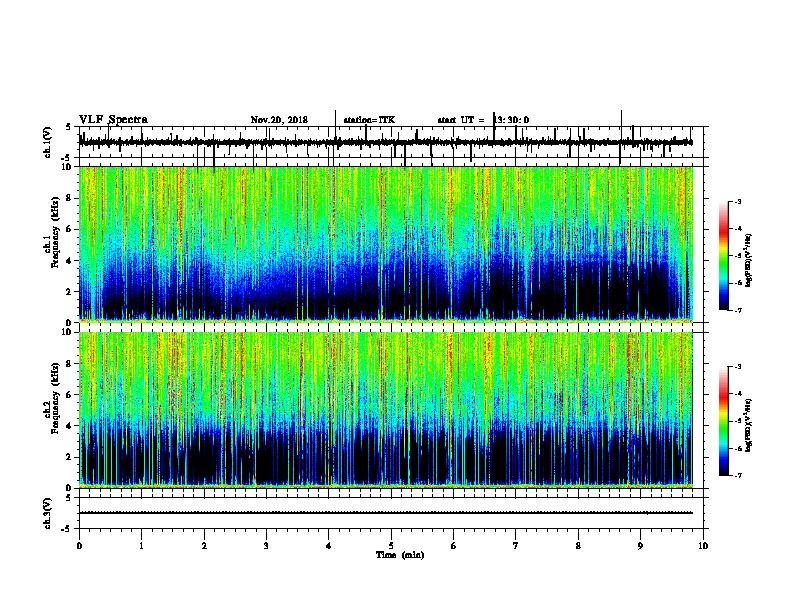Click the "-5" tick on the ch.3(V) axis
The image size is (792, 612).
coord(68,529)
